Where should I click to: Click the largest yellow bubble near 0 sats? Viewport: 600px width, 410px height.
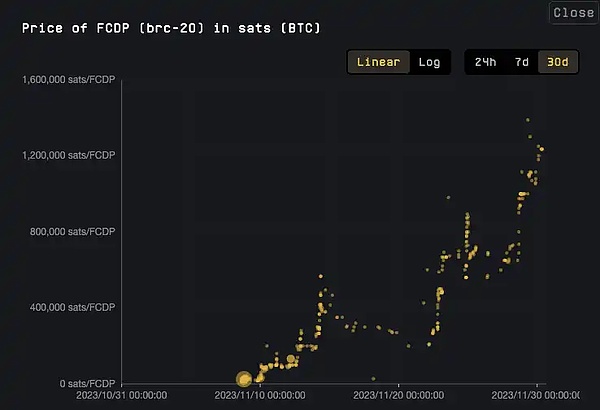244,379
